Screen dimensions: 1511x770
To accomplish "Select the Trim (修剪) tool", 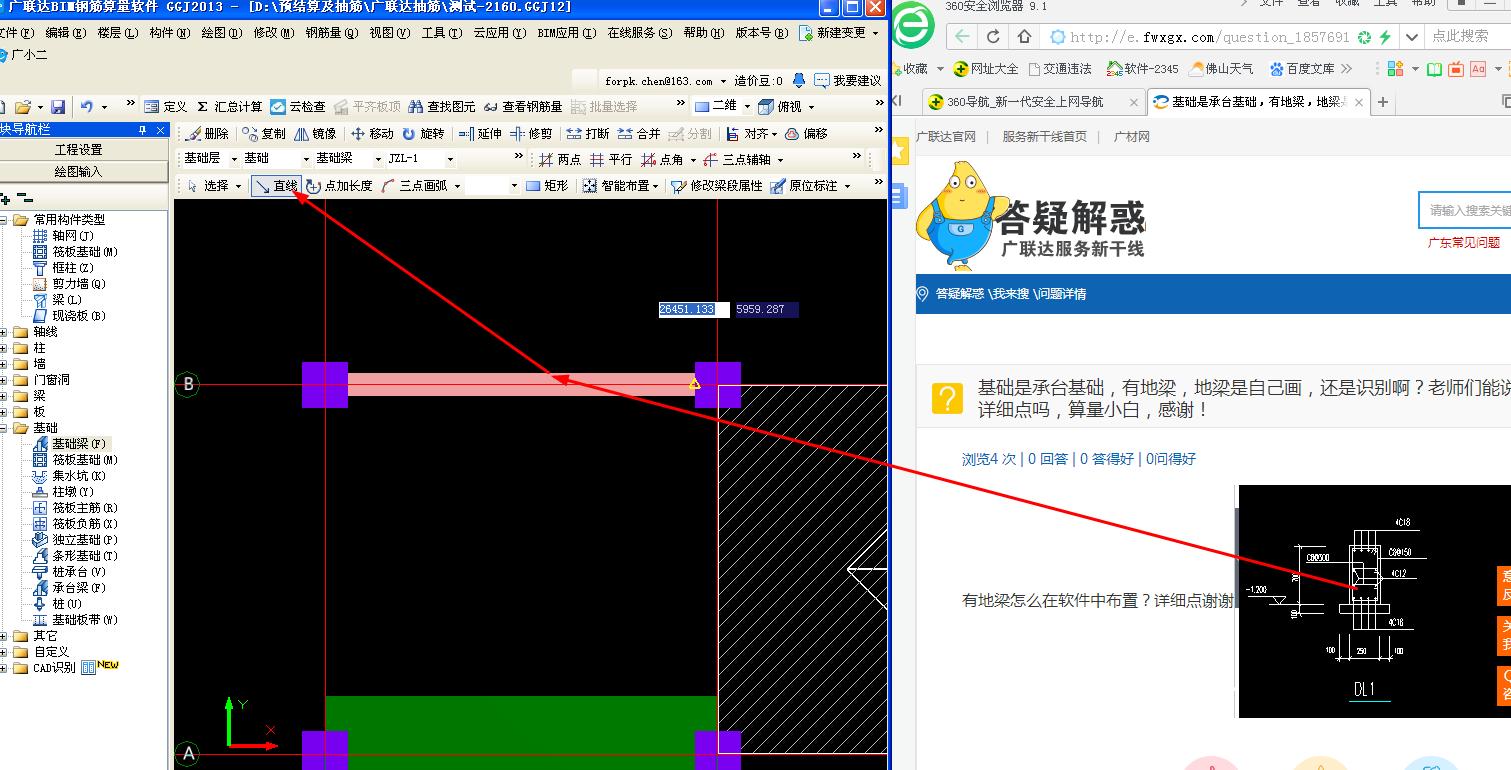I will [531, 133].
